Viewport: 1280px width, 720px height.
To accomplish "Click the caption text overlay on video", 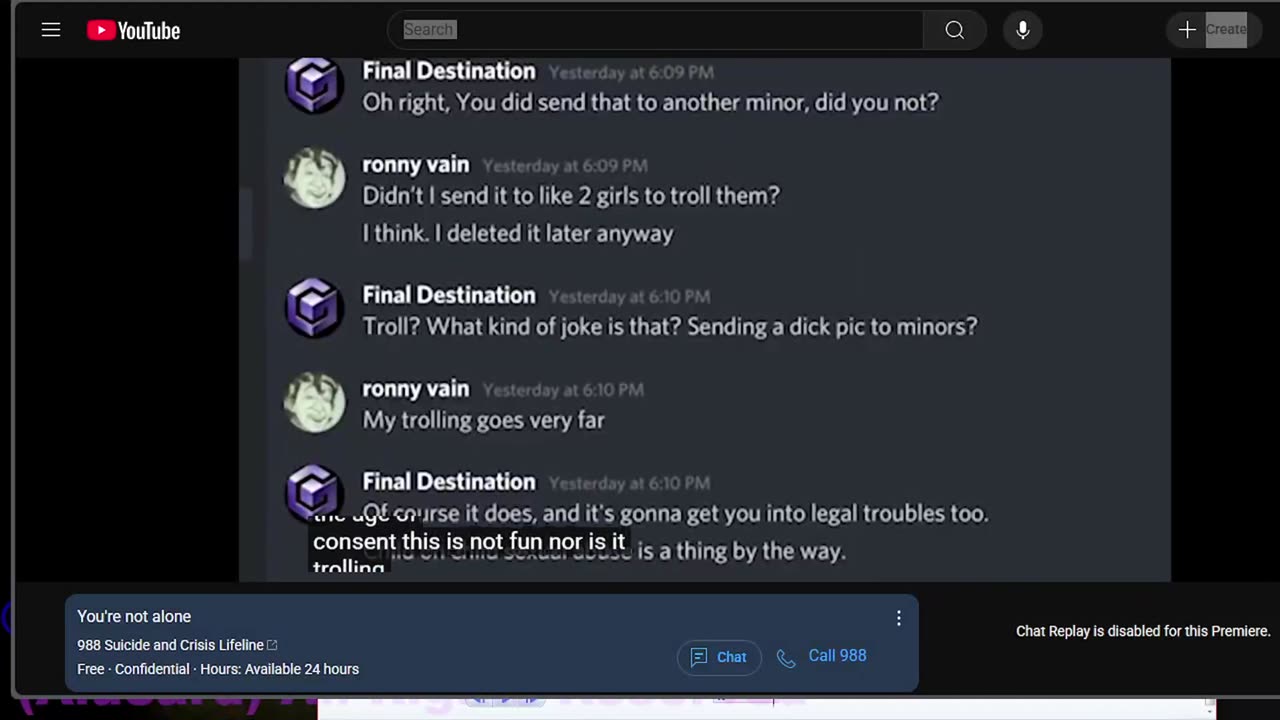I will (469, 542).
